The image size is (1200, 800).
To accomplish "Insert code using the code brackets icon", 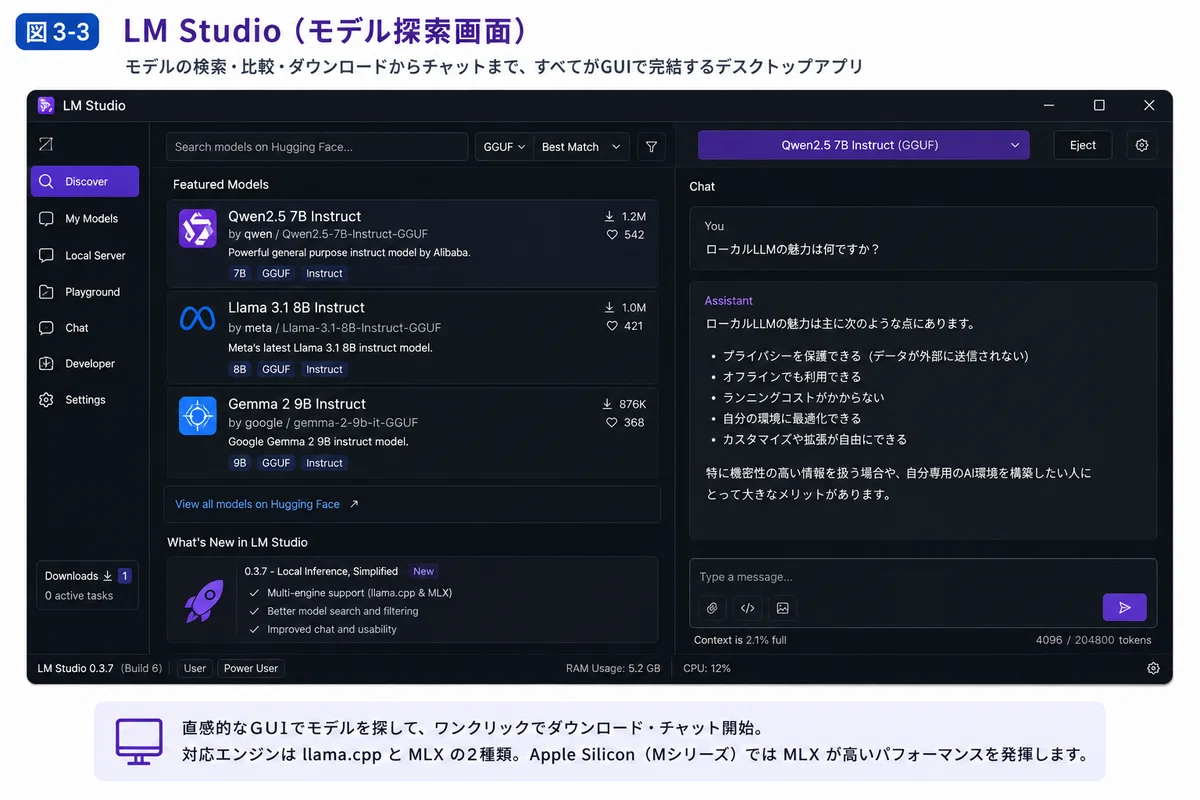I will pos(747,607).
